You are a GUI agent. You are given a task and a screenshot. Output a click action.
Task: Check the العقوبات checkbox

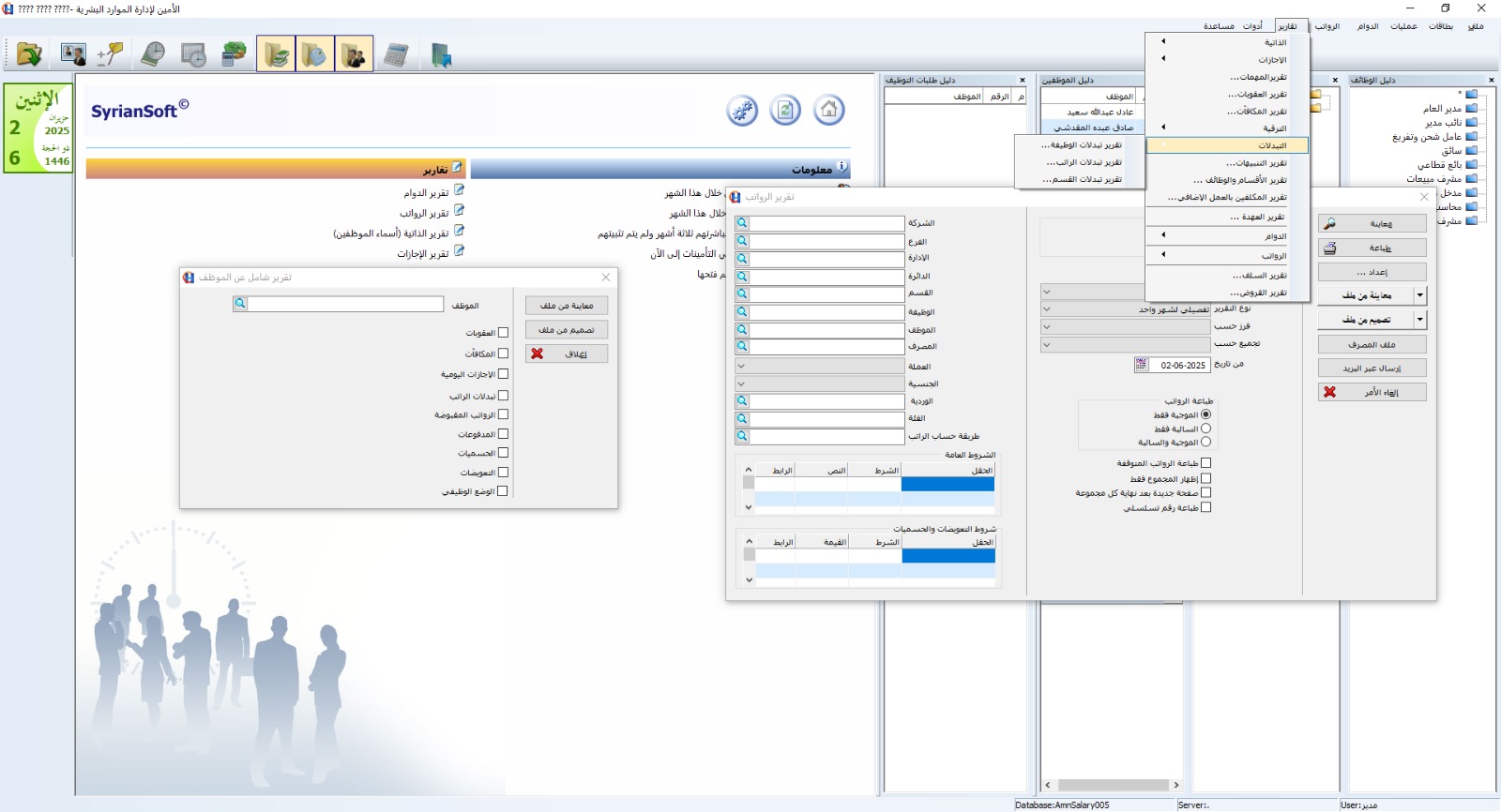point(503,333)
